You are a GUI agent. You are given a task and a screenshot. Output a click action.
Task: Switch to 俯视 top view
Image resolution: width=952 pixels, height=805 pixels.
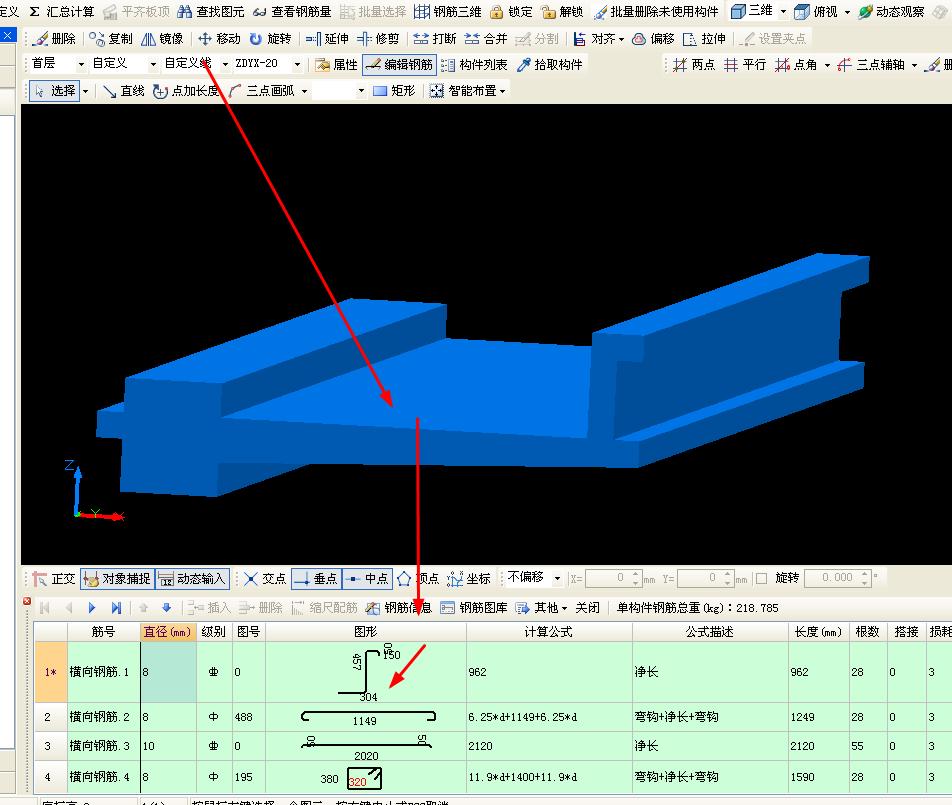[816, 12]
